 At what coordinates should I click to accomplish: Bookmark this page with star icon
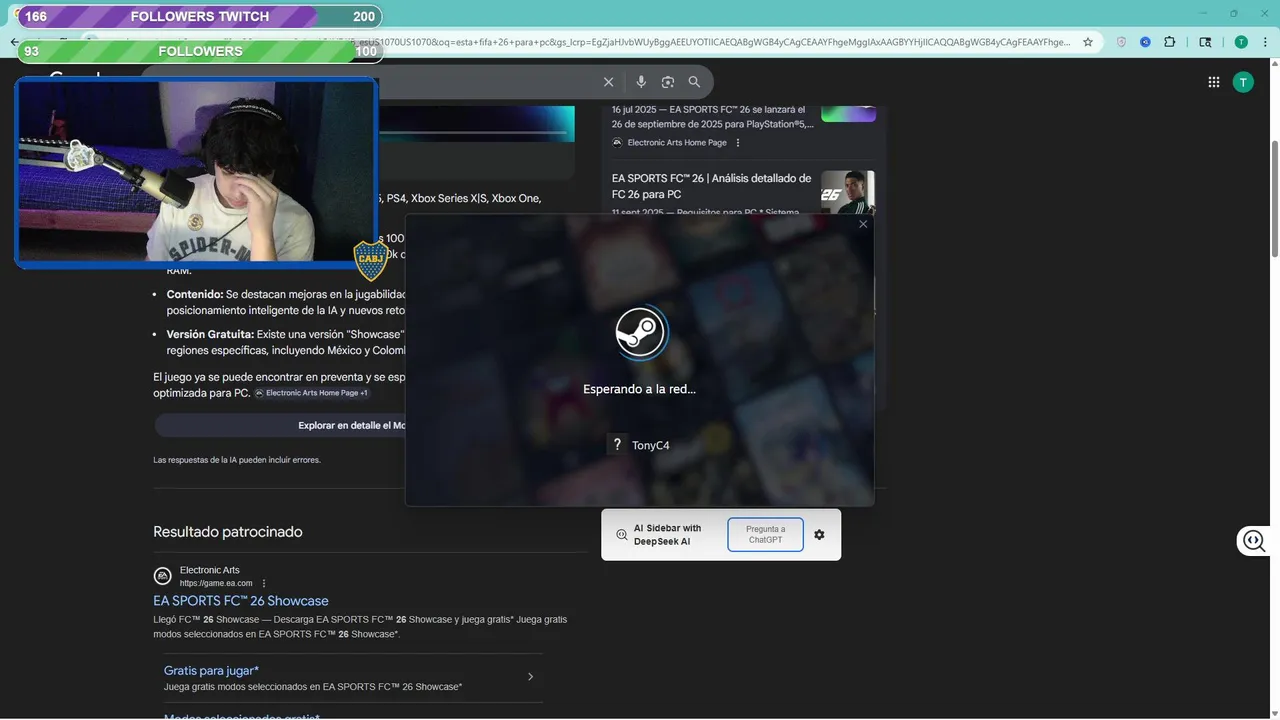tap(1088, 42)
